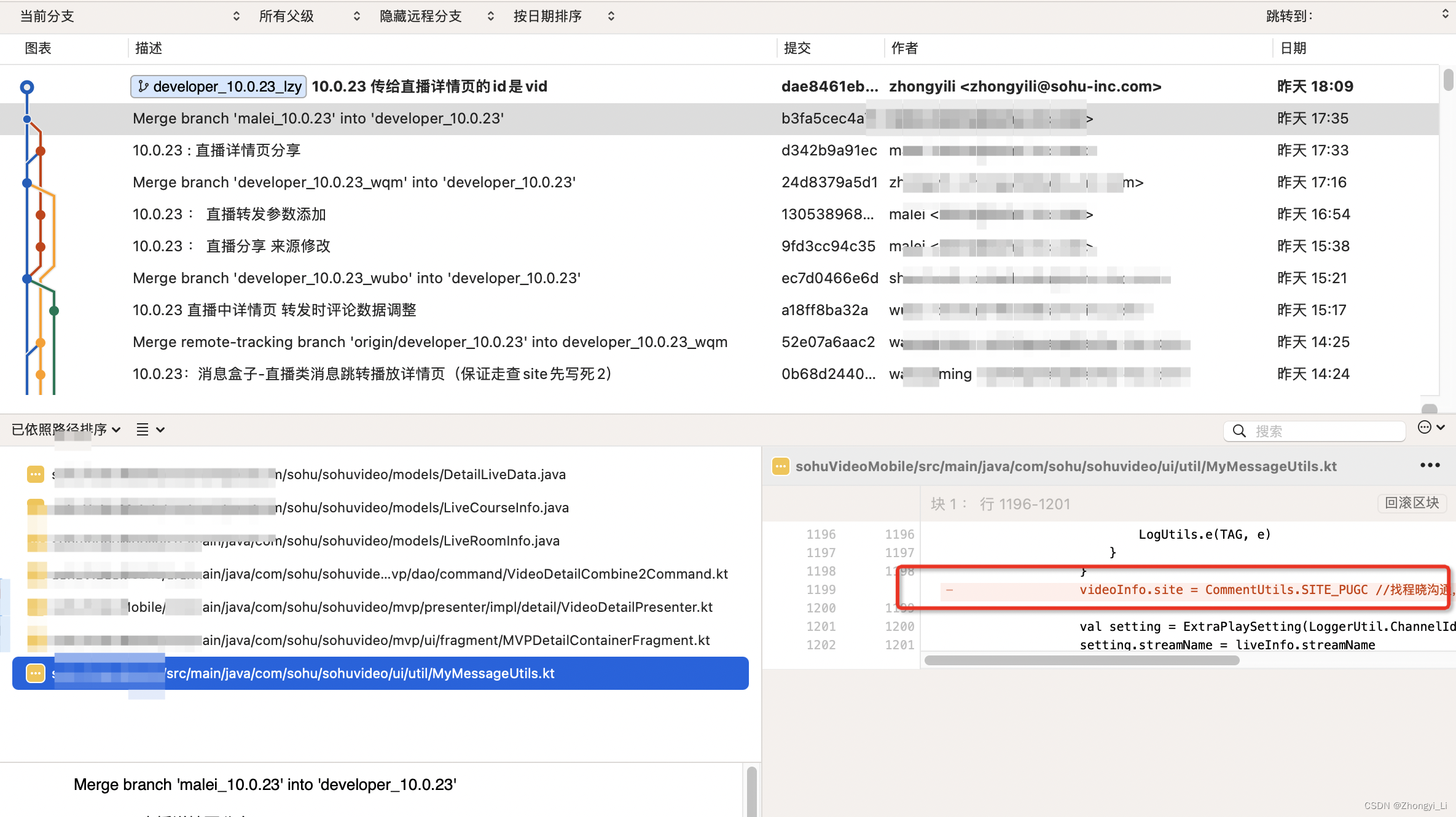The height and width of the screenshot is (817, 1456).
Task: Click the date 昨天 18:09
Action: click(1315, 87)
